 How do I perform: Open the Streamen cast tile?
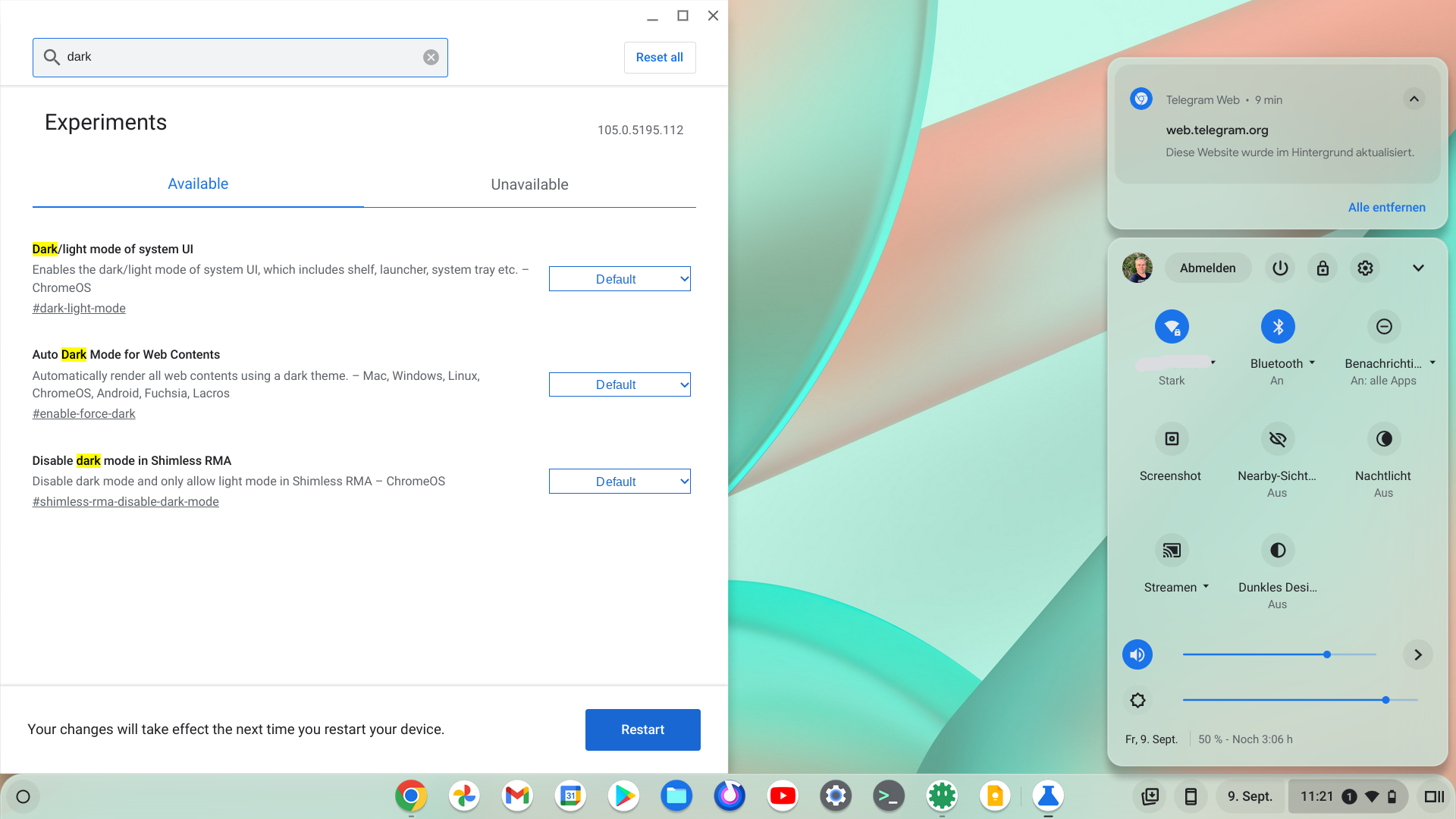tap(1171, 551)
